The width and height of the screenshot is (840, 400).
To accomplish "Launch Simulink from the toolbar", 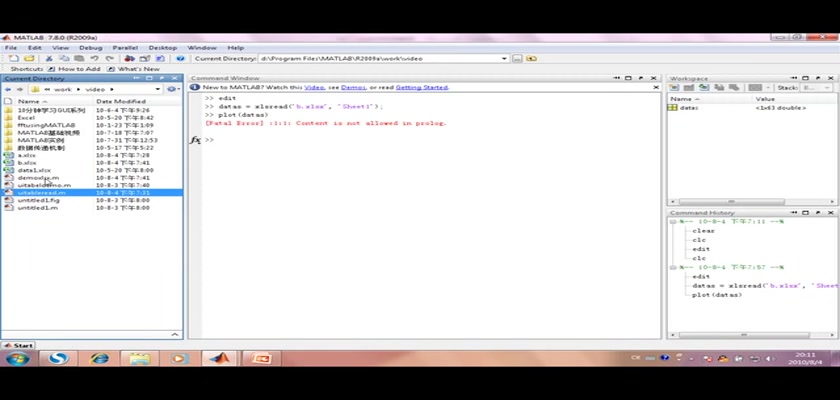I will pyautogui.click(x=129, y=58).
